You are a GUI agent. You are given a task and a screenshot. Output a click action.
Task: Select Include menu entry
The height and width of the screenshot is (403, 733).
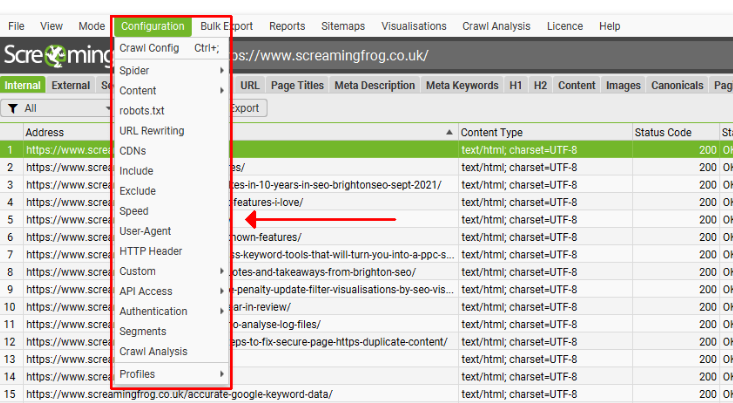pos(171,171)
